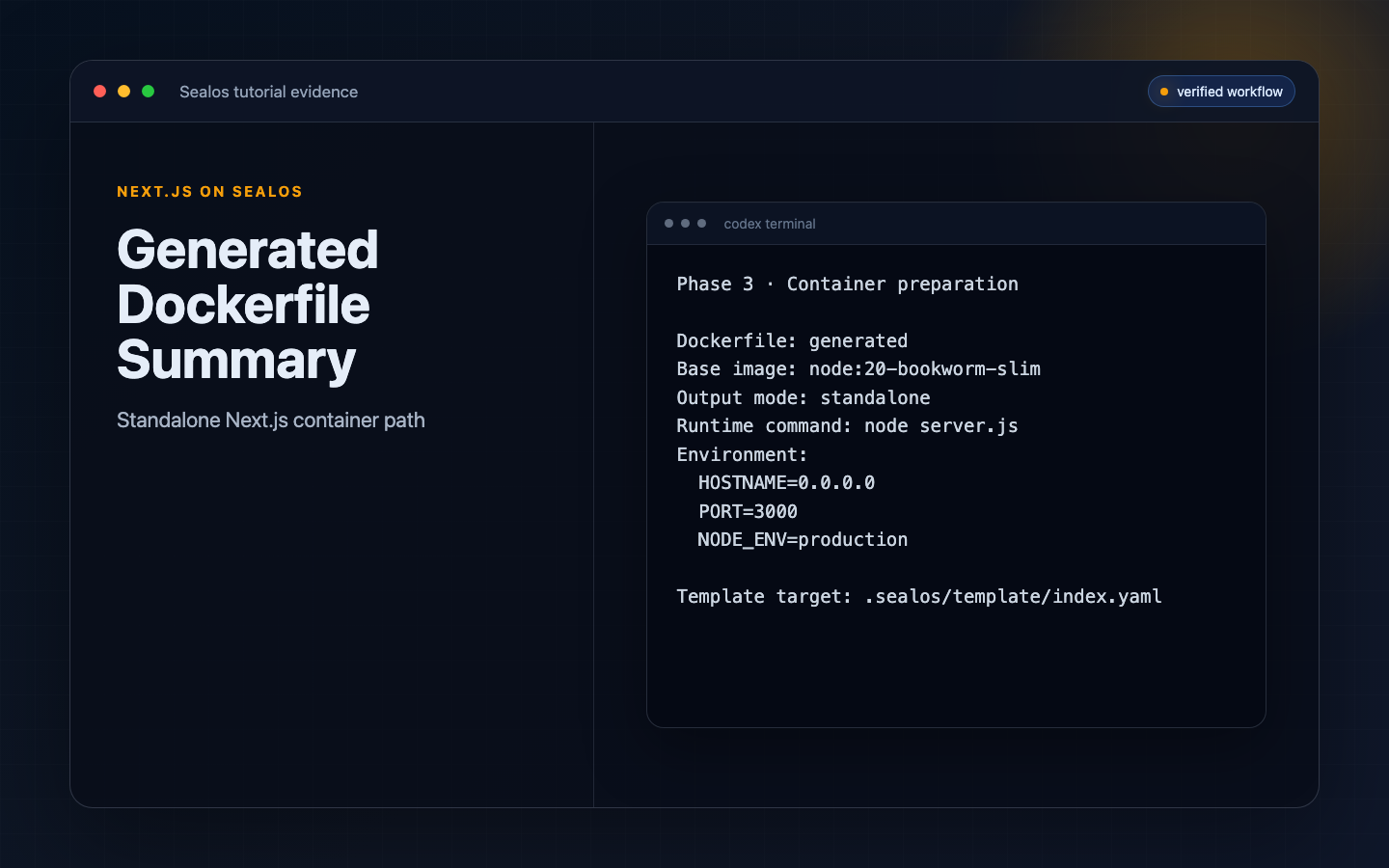Click the red close dot in the title bar
1389x868 pixels.
[99, 92]
